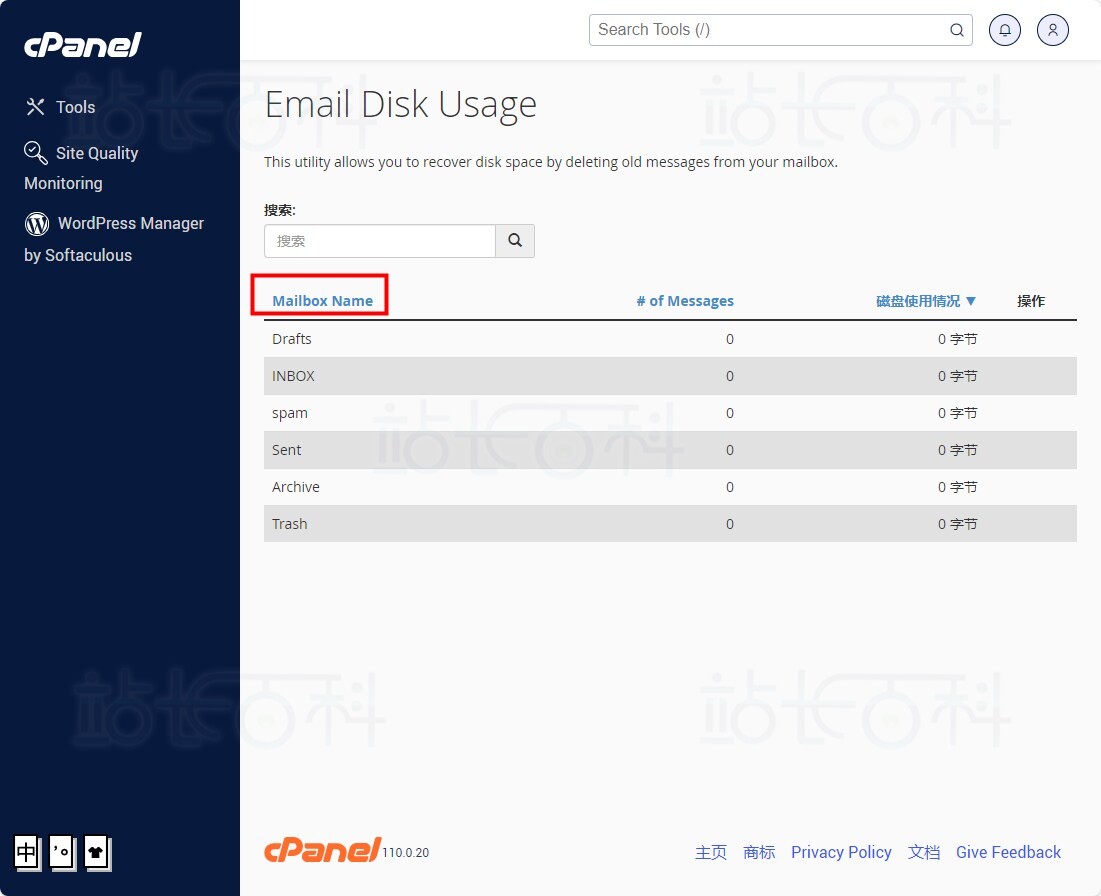Screen dimensions: 1101x896
Task: Sort table by Mailbox Name
Action: [322, 301]
